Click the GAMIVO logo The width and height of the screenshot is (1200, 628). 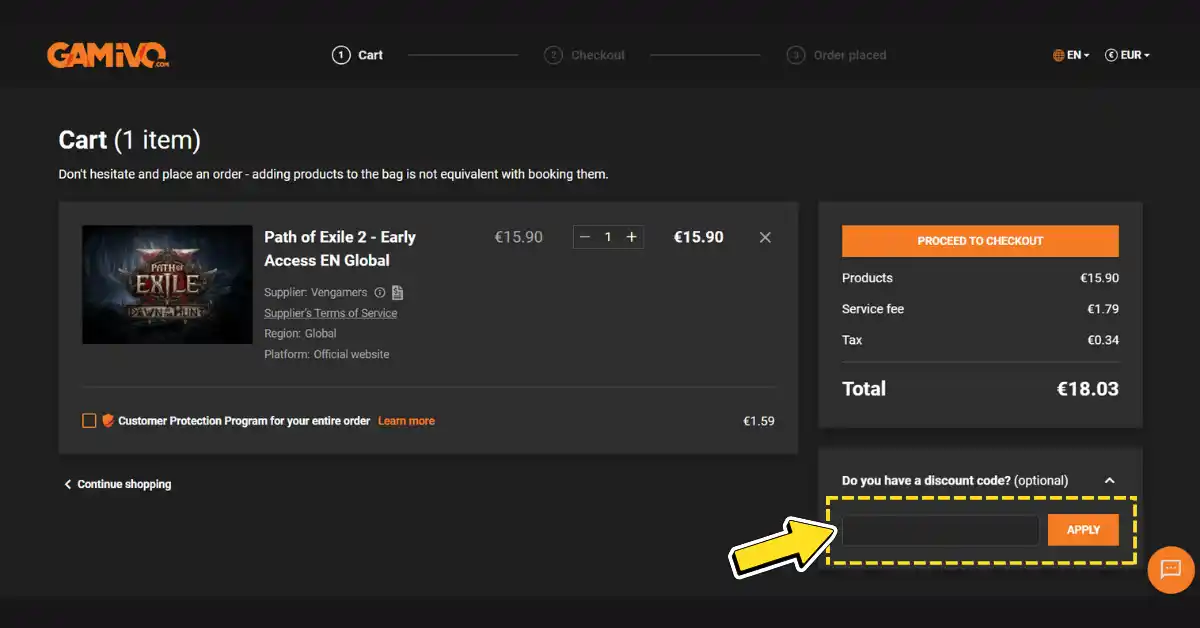pyautogui.click(x=108, y=55)
